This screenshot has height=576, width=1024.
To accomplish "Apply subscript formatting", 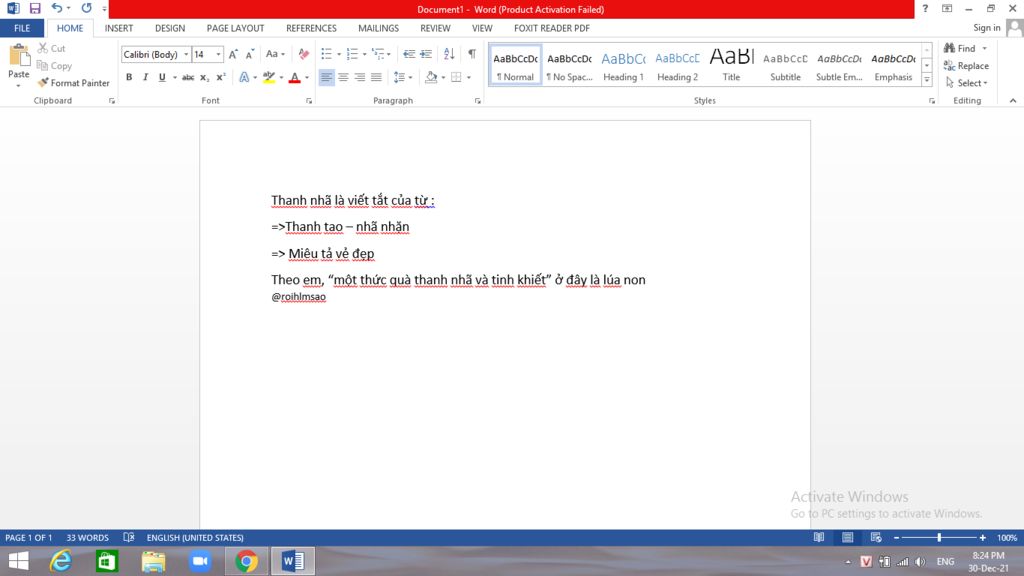I will tap(204, 77).
